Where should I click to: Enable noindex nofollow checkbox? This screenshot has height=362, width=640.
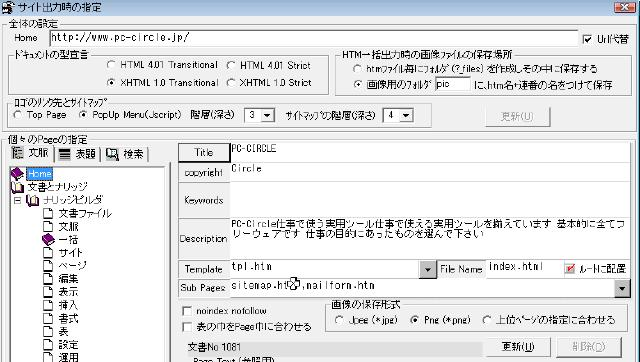point(187,311)
